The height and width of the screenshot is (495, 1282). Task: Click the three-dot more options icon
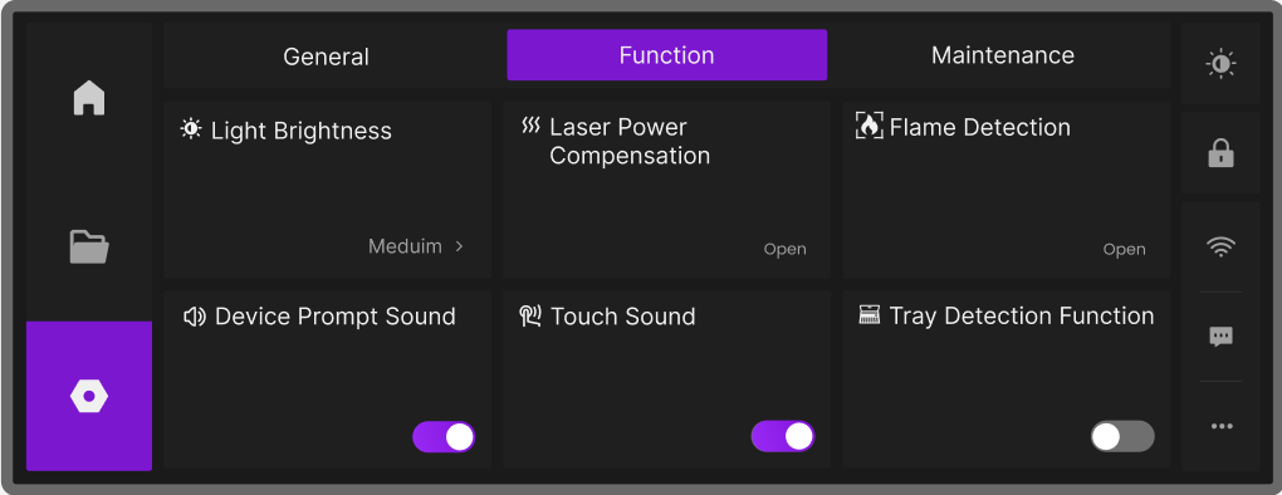click(x=1221, y=426)
